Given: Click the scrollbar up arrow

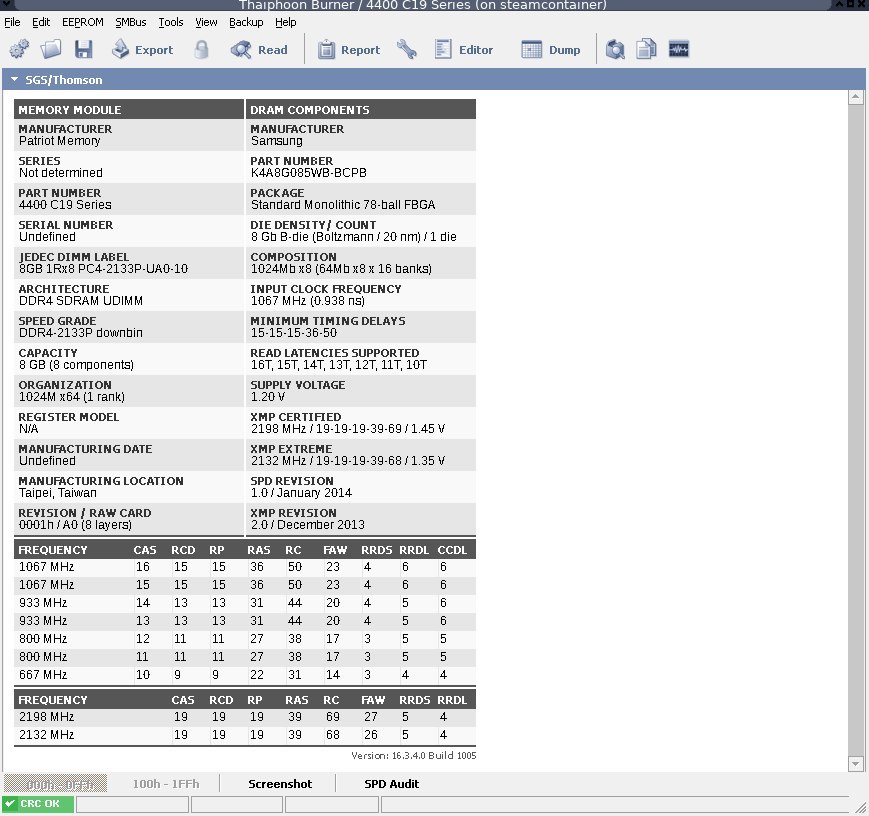Looking at the screenshot, I should pos(855,97).
